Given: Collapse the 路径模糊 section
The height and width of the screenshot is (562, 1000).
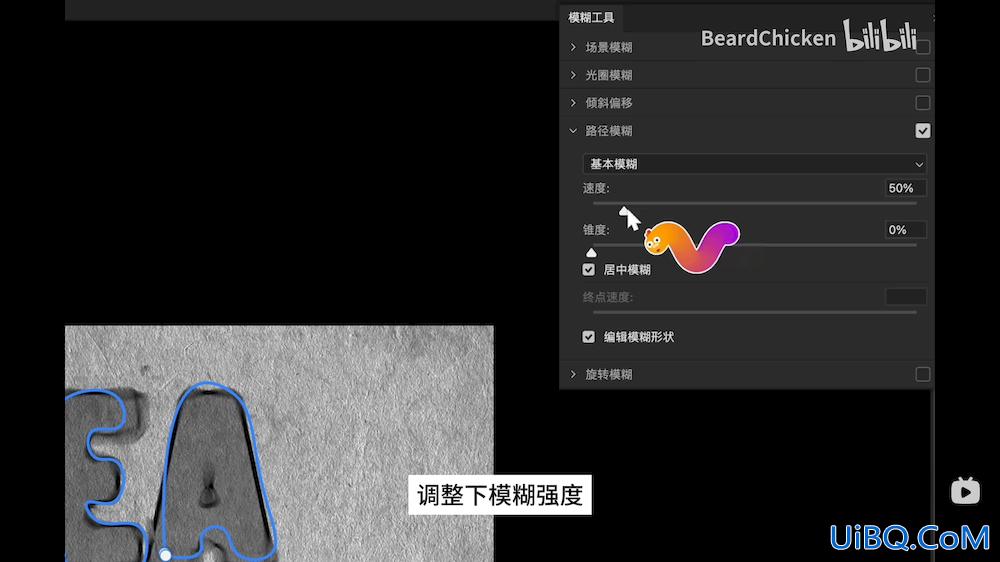Looking at the screenshot, I should click(x=573, y=131).
